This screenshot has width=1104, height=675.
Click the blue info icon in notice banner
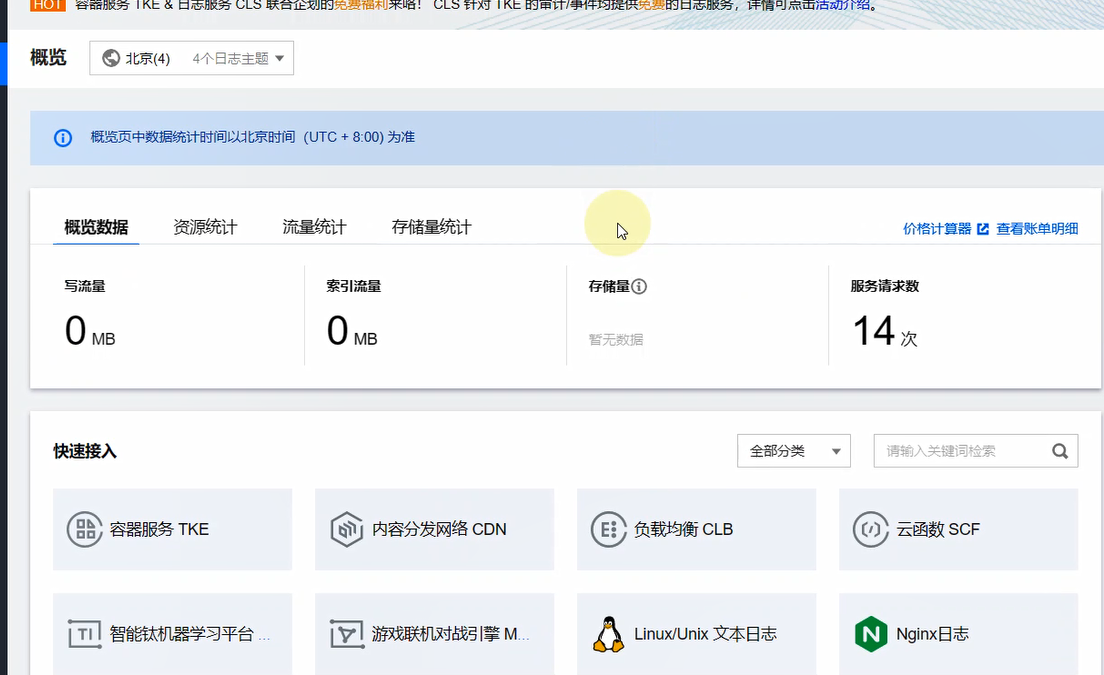pos(63,138)
